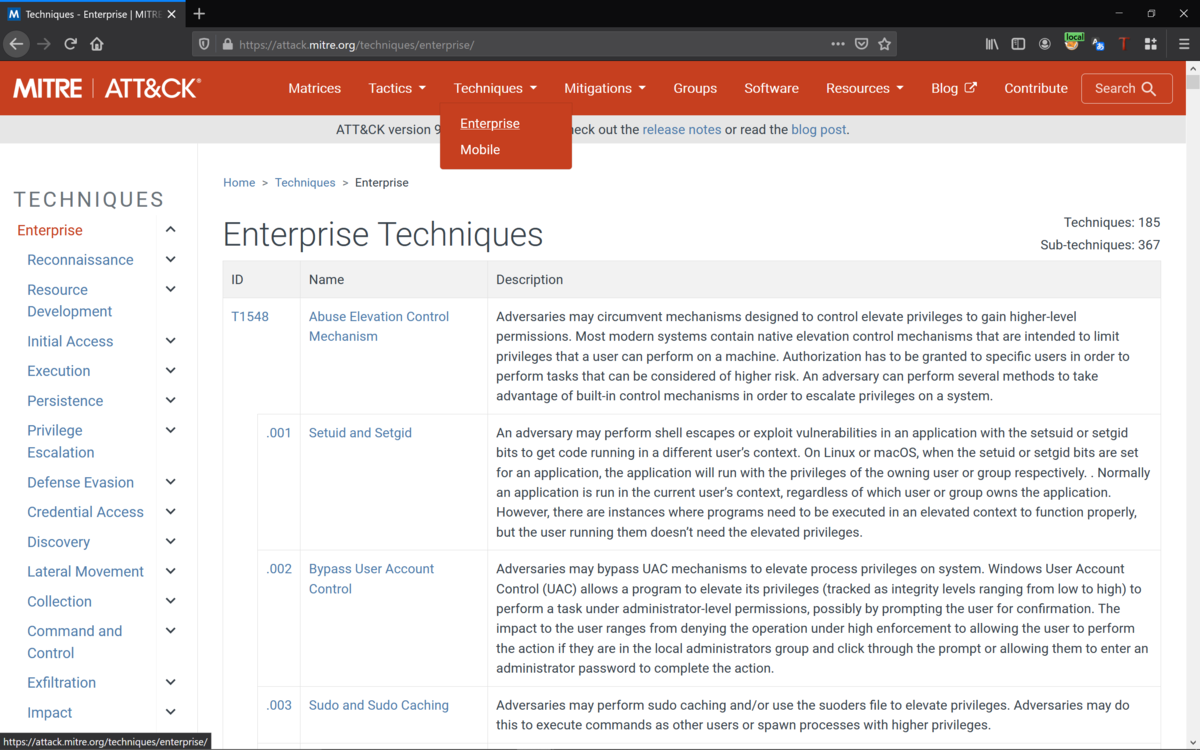Open a new browser tab with plus icon
The image size is (1200, 750).
tap(199, 13)
